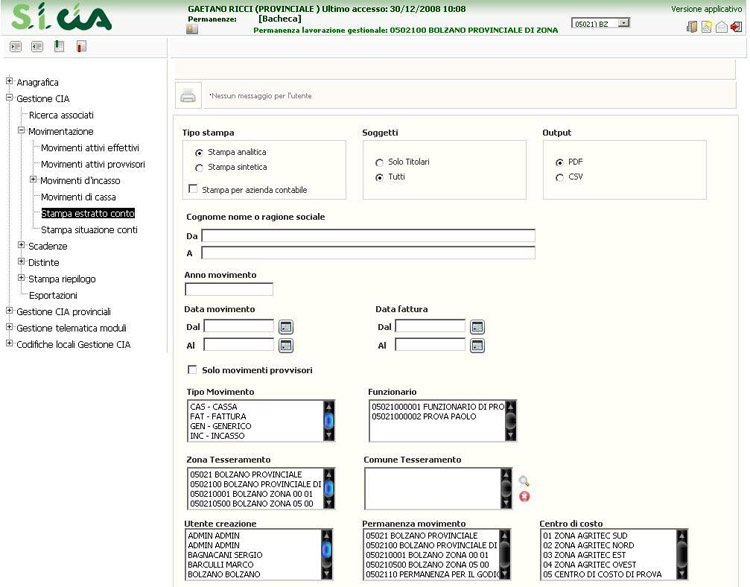Open calendar picker for Data fattura Al

click(477, 345)
